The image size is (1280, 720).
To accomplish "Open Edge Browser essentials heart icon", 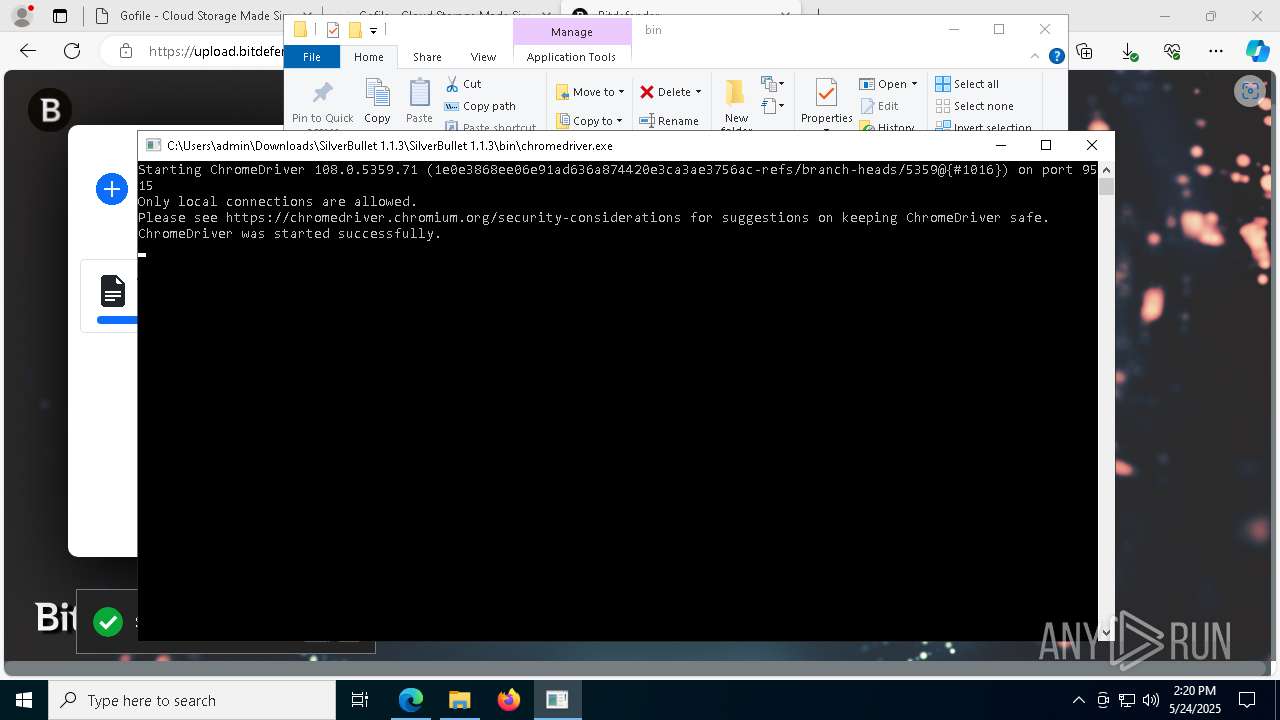I will (1172, 51).
